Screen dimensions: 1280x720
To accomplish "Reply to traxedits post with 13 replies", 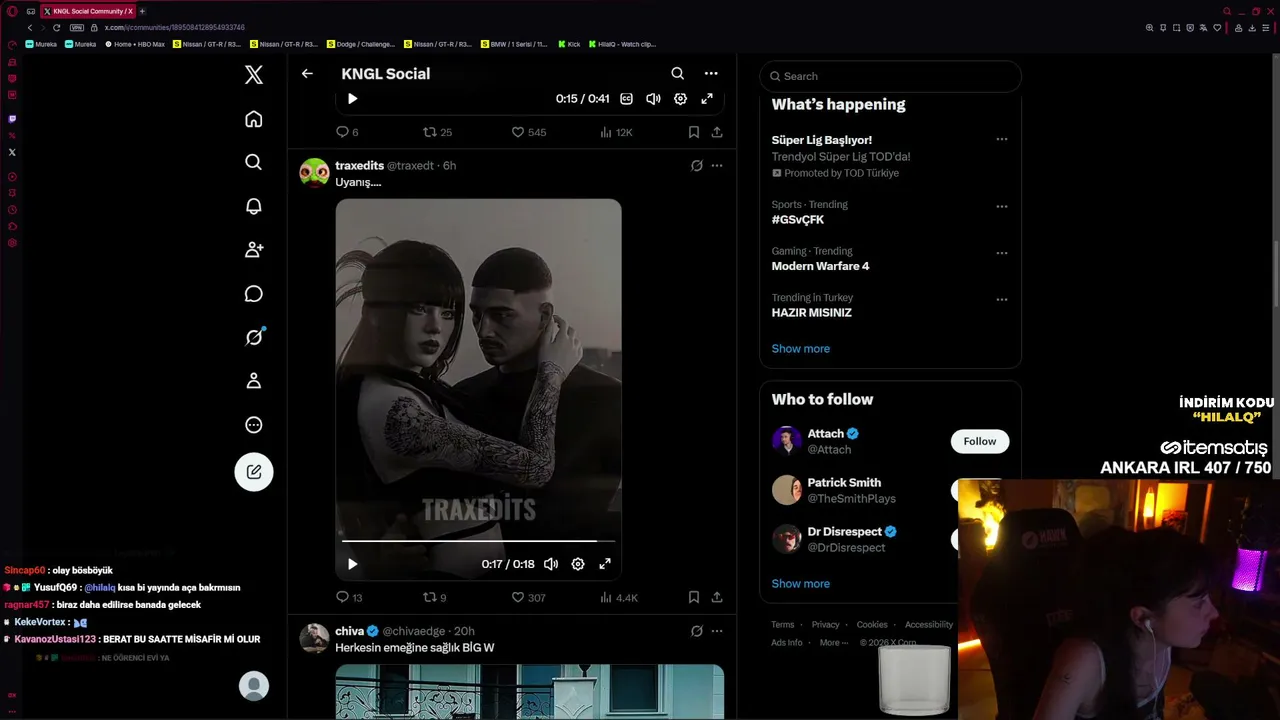I will pyautogui.click(x=349, y=597).
